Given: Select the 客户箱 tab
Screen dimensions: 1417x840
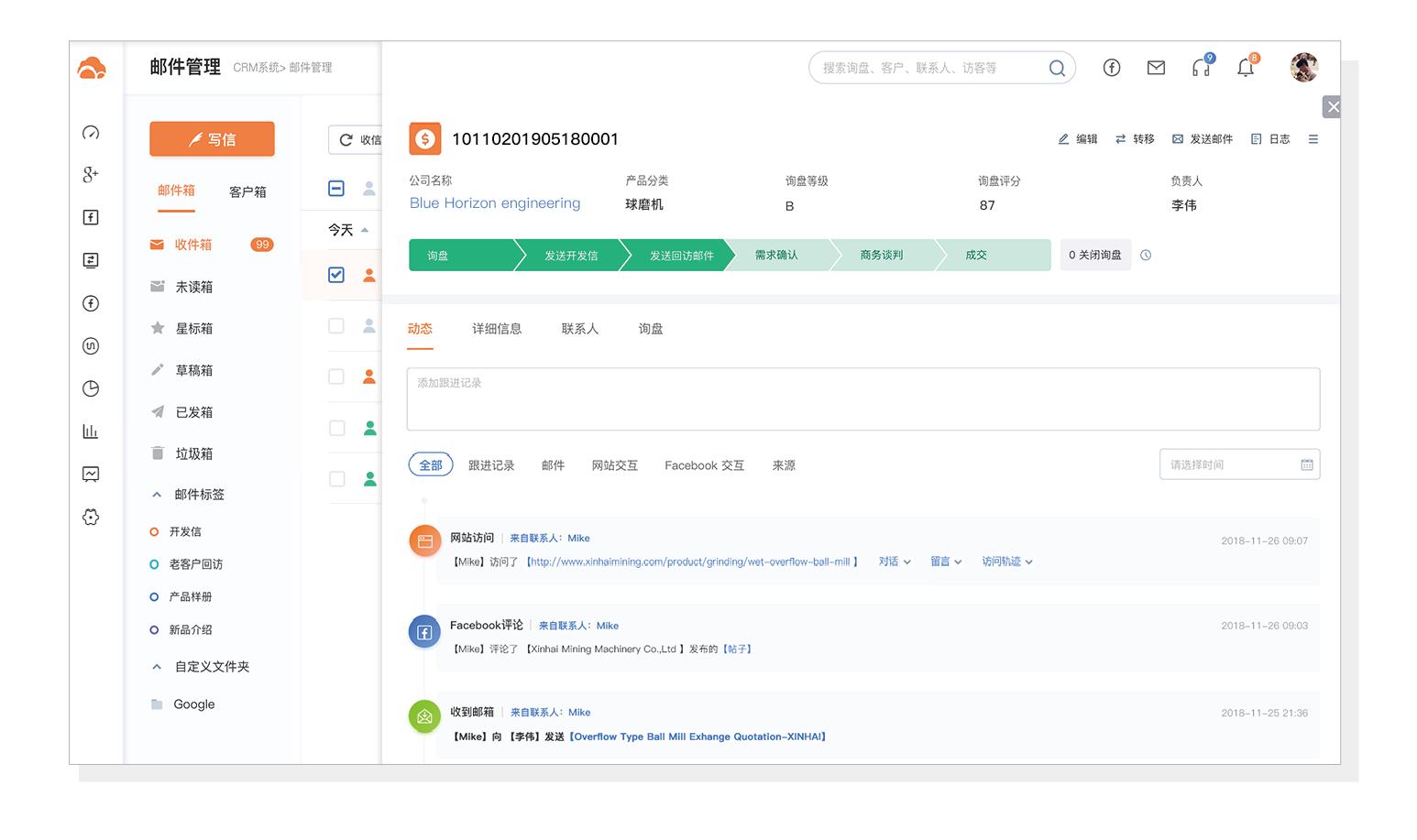Looking at the screenshot, I should point(247,191).
